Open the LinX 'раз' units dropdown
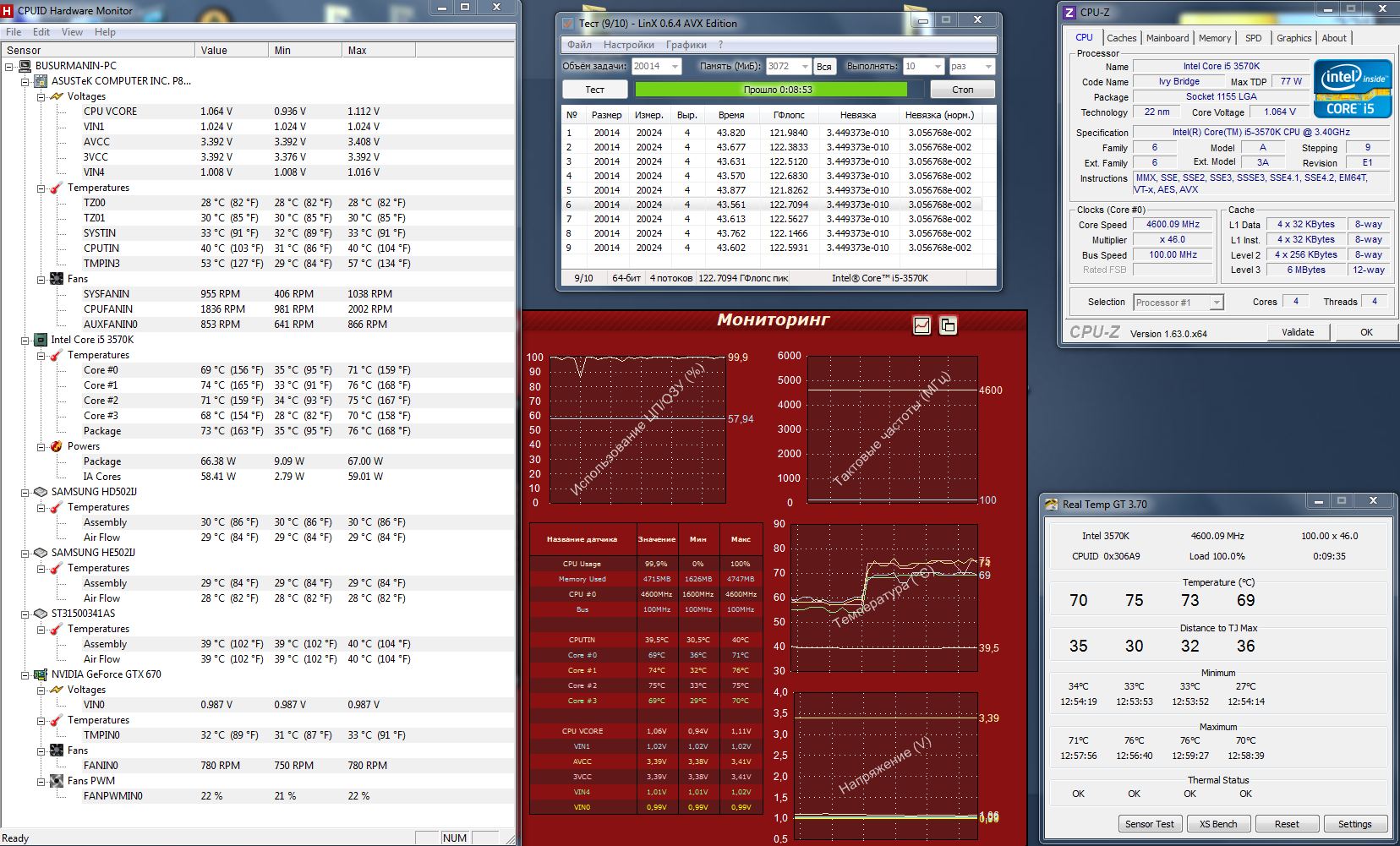Viewport: 1400px width, 846px height. 988,66
